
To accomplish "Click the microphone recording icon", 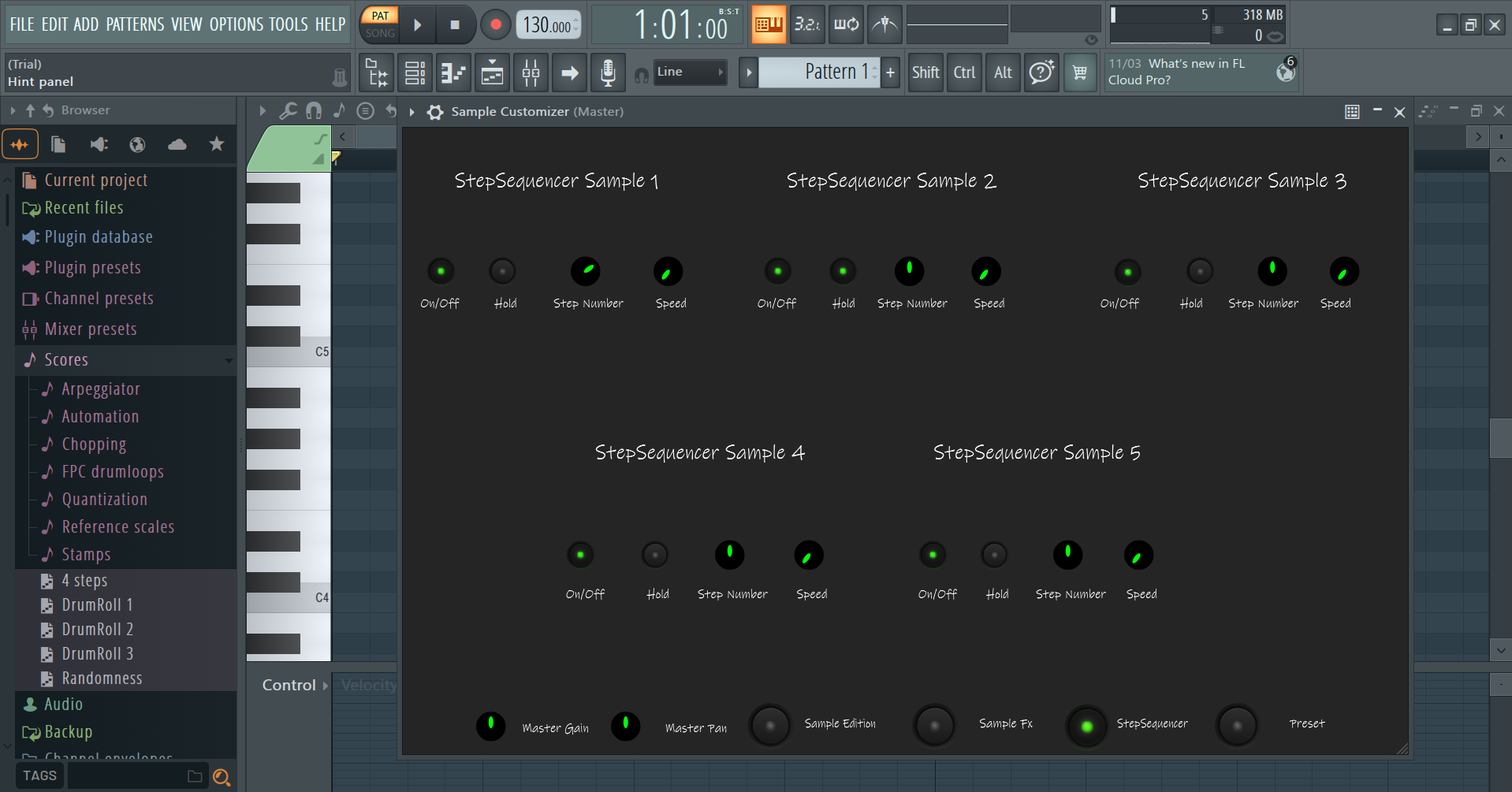I will click(608, 73).
